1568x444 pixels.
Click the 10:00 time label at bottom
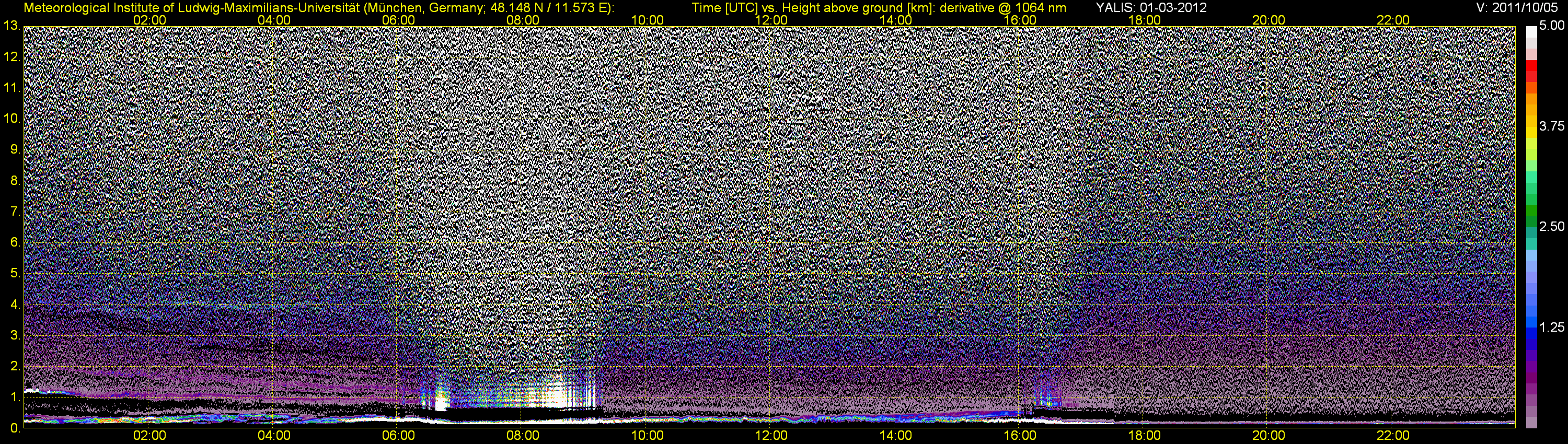tap(647, 436)
